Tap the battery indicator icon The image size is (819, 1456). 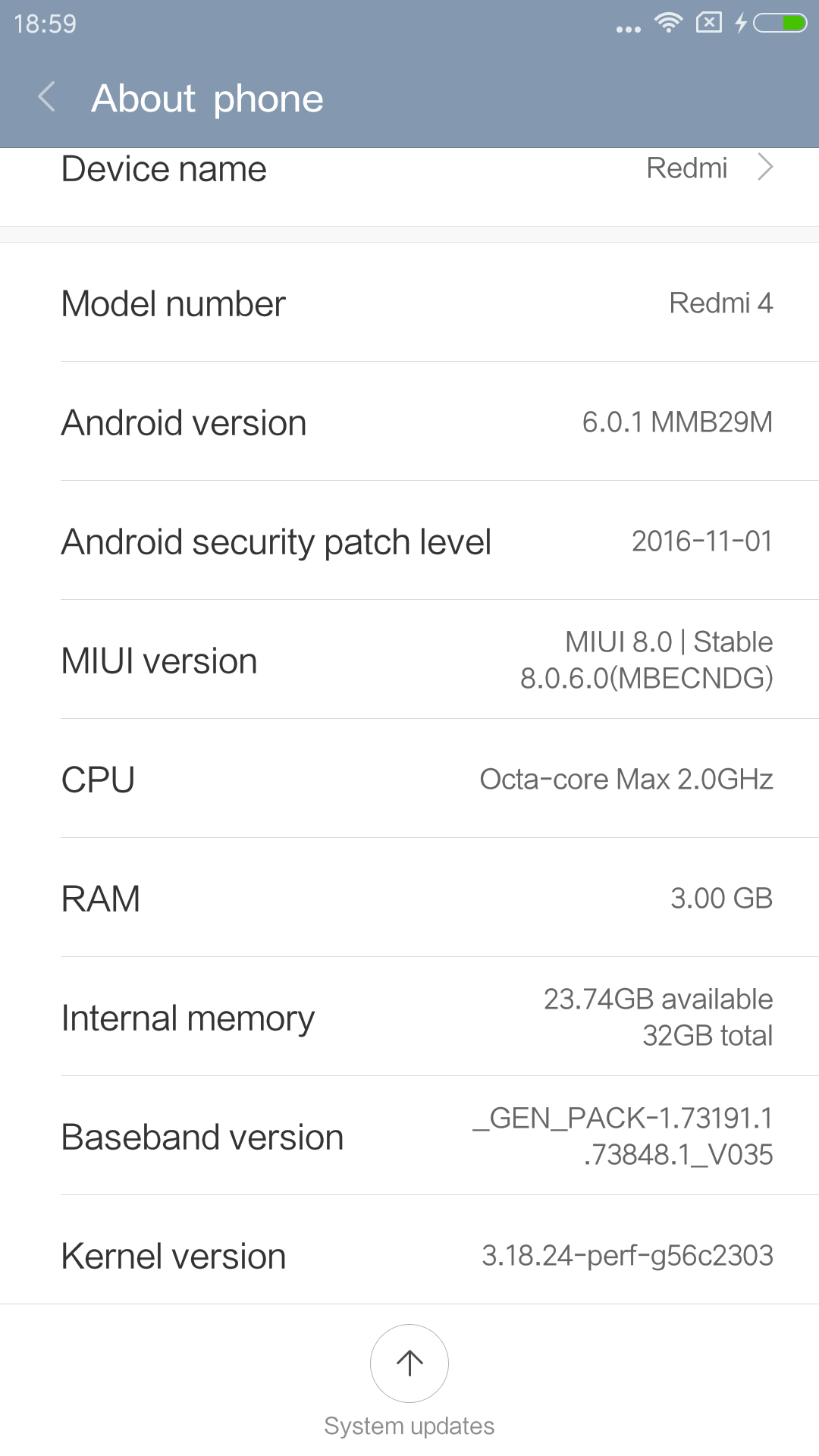pyautogui.click(x=780, y=24)
